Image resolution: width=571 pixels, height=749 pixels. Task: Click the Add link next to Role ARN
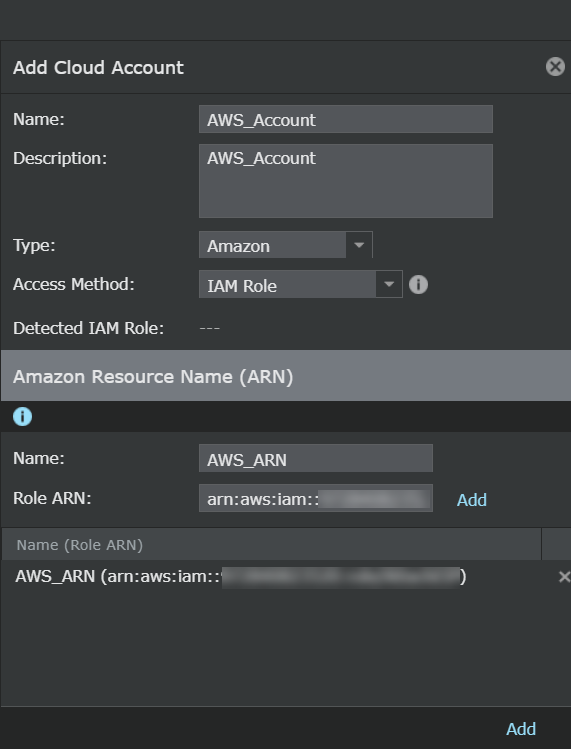click(472, 500)
